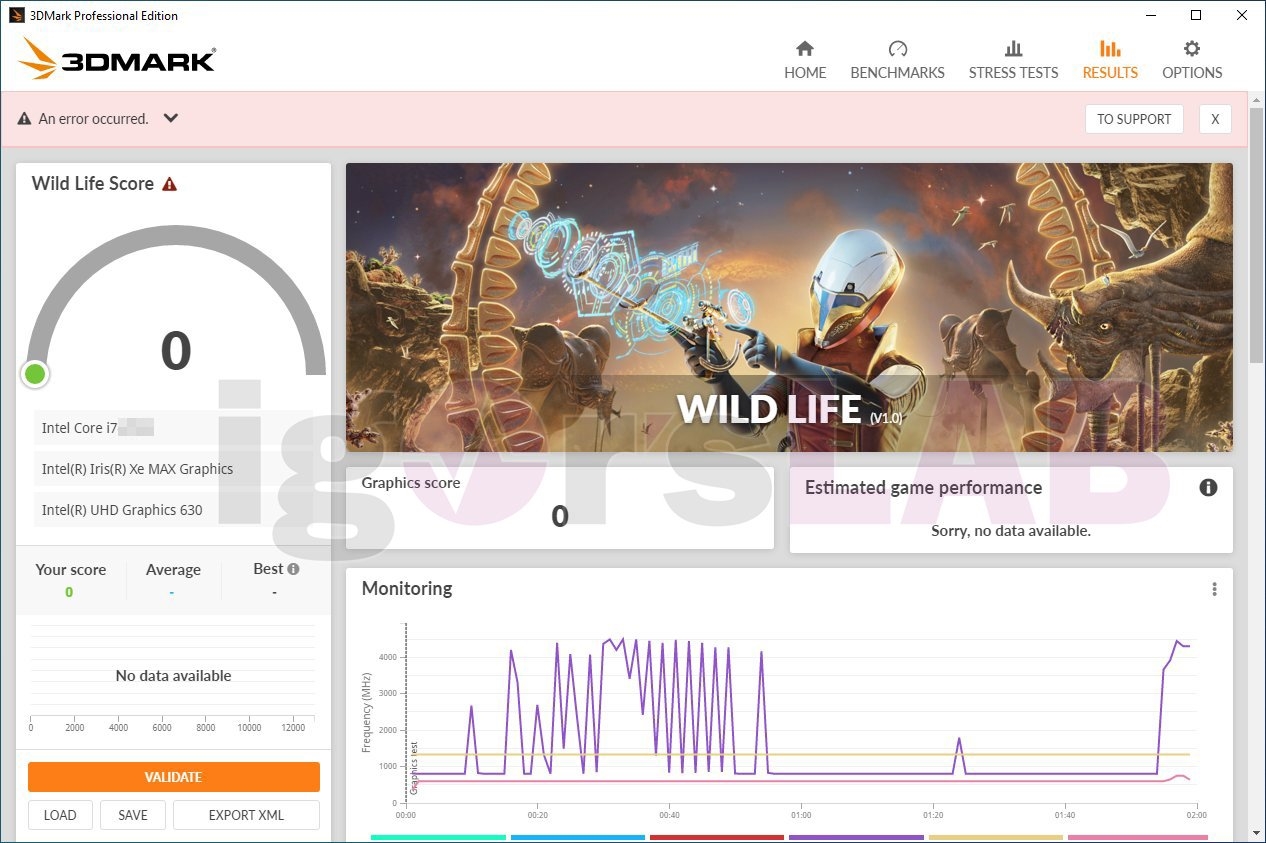Dismiss the error banner with X
Viewport: 1266px width, 843px height.
tap(1215, 119)
